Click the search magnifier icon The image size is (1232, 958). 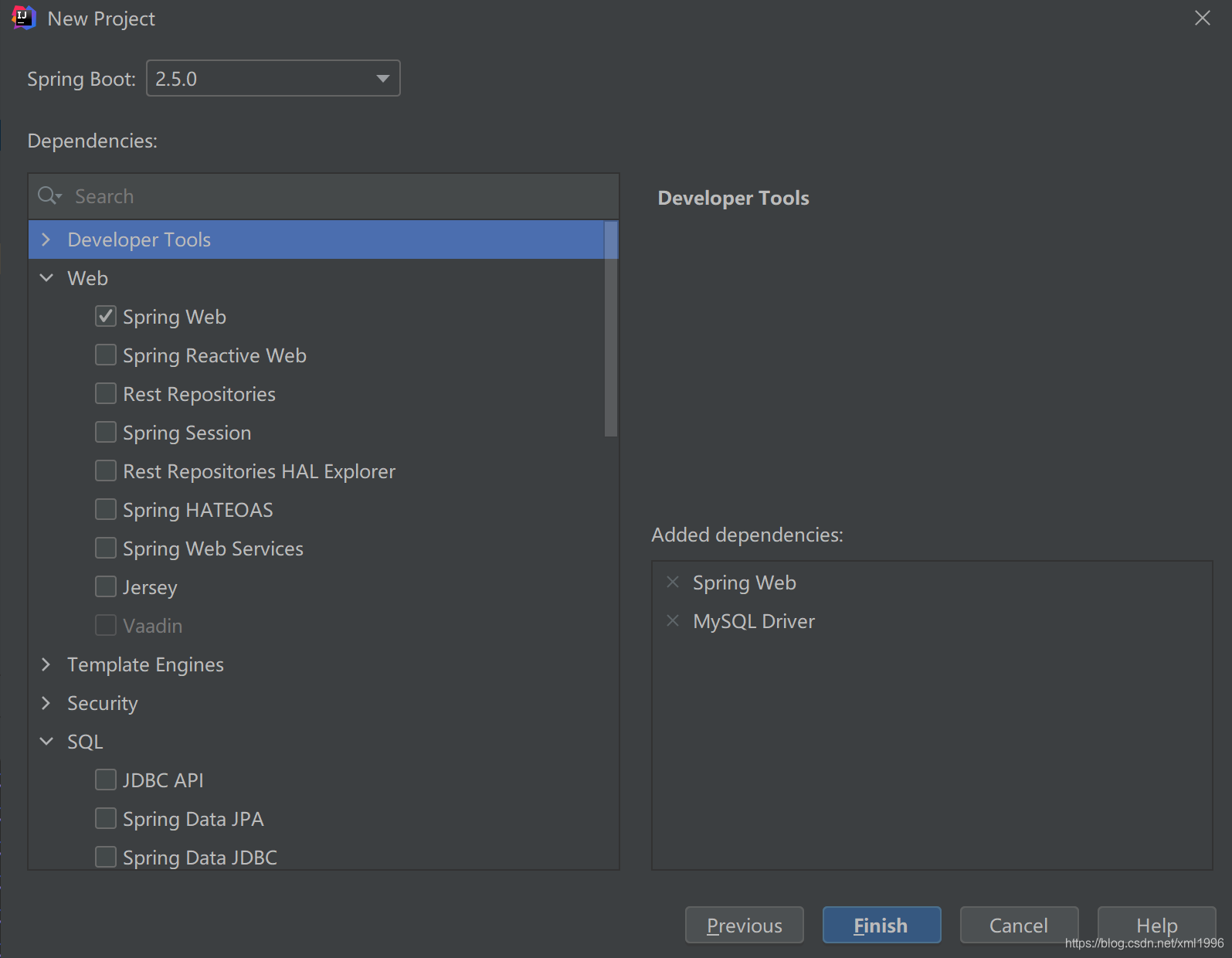pyautogui.click(x=49, y=195)
